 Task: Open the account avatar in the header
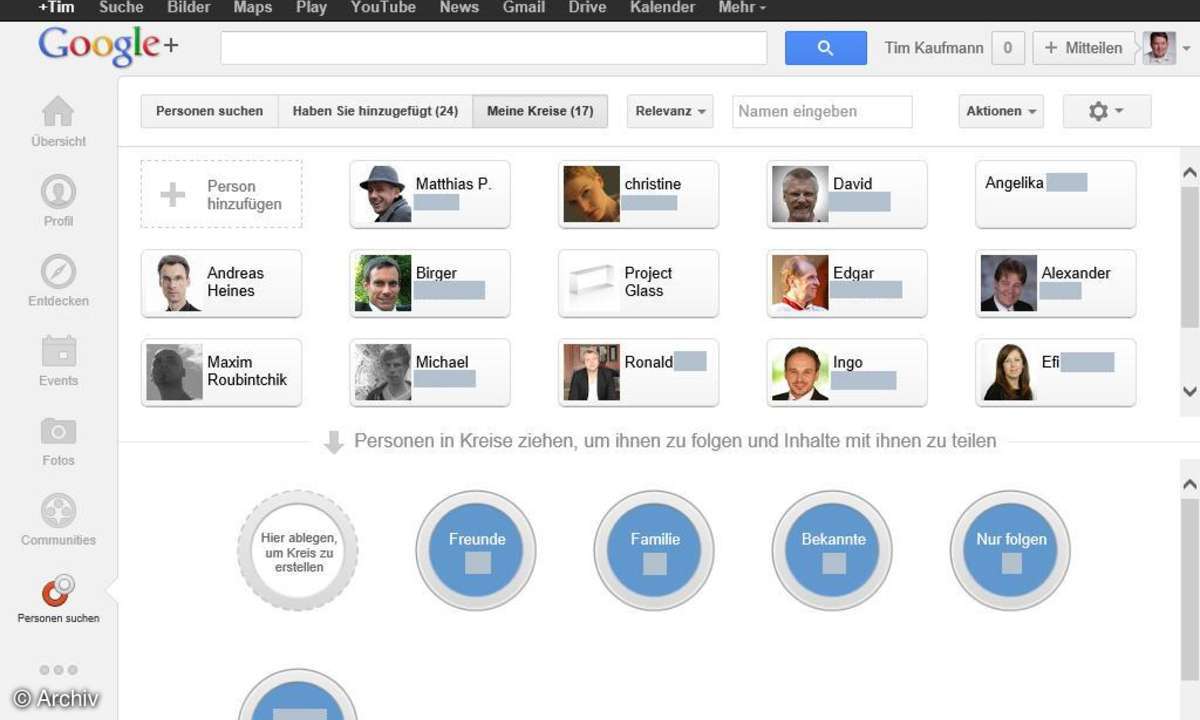point(1159,47)
